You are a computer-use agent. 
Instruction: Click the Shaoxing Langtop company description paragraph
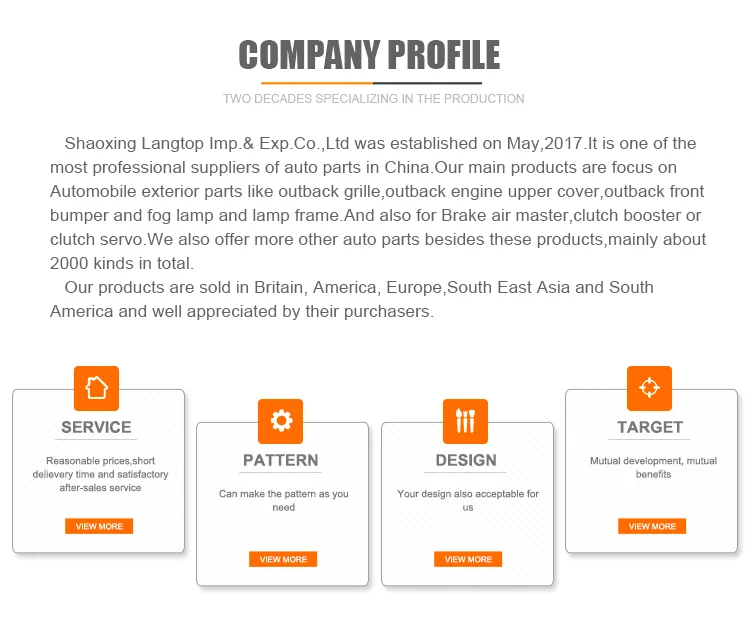click(x=376, y=203)
